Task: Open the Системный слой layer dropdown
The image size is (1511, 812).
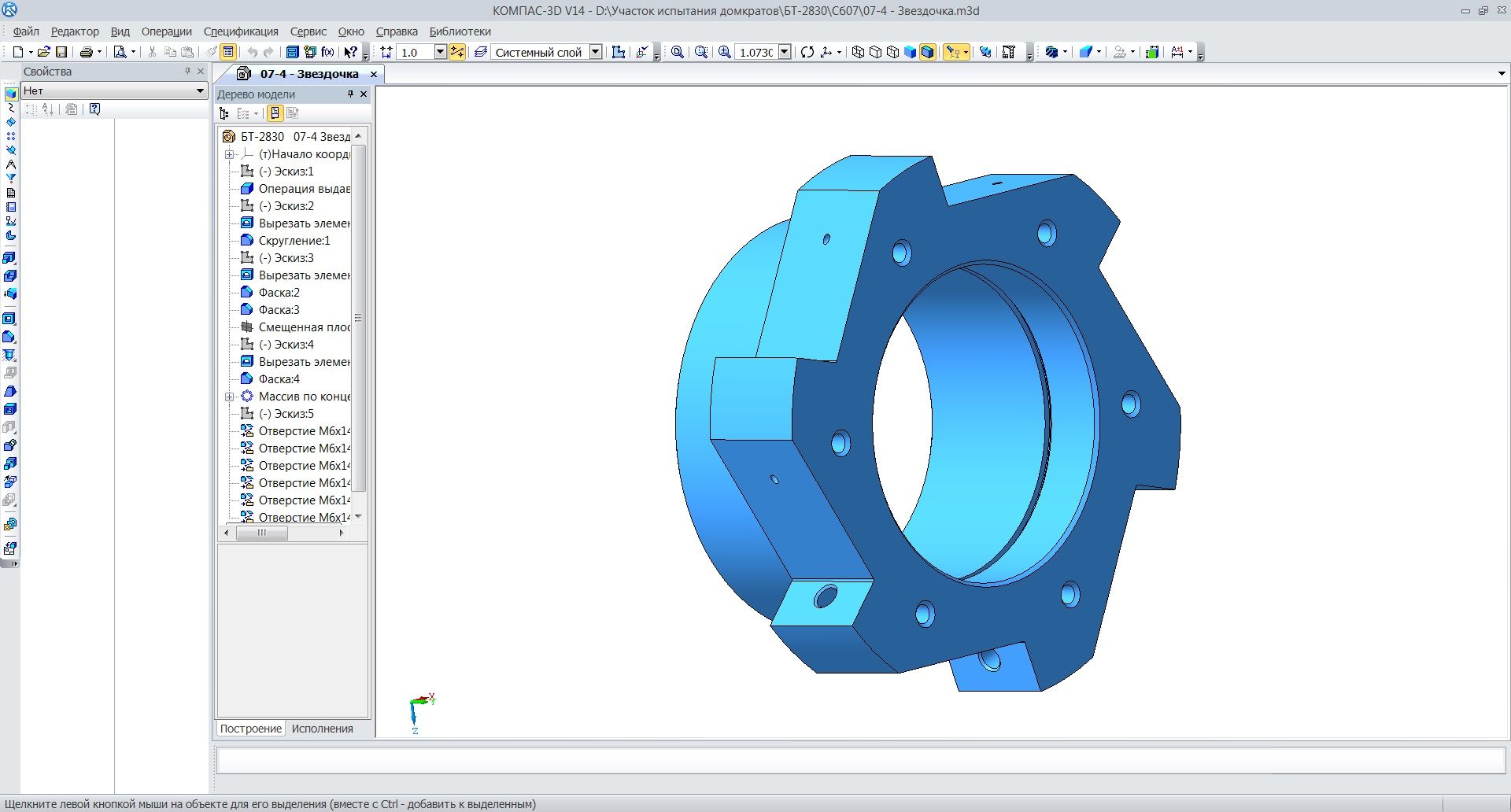Action: pyautogui.click(x=596, y=52)
